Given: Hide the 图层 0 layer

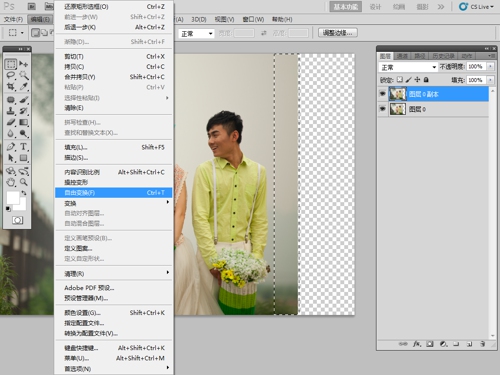Looking at the screenshot, I should [383, 109].
